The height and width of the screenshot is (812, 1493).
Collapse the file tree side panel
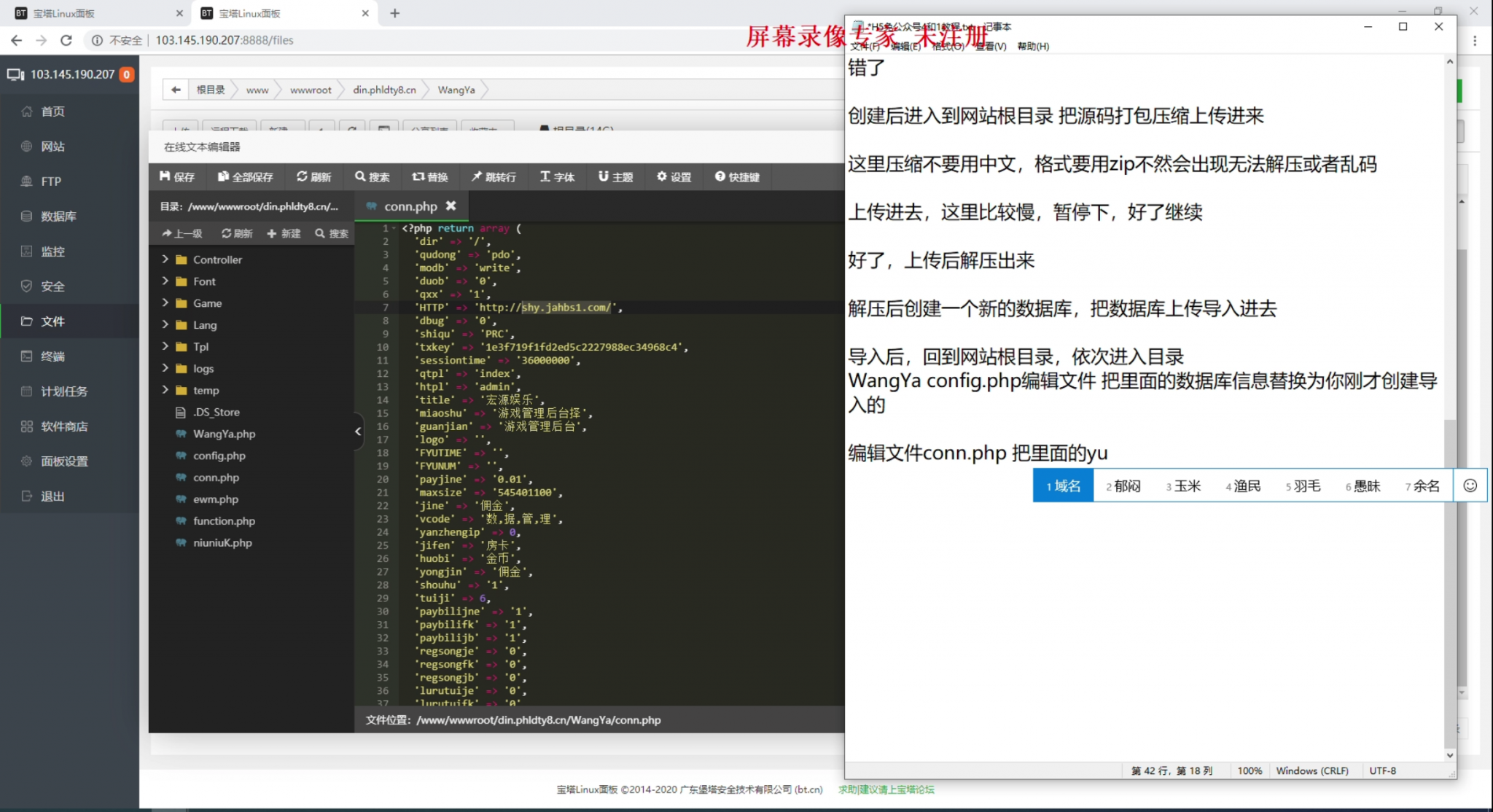[x=358, y=431]
